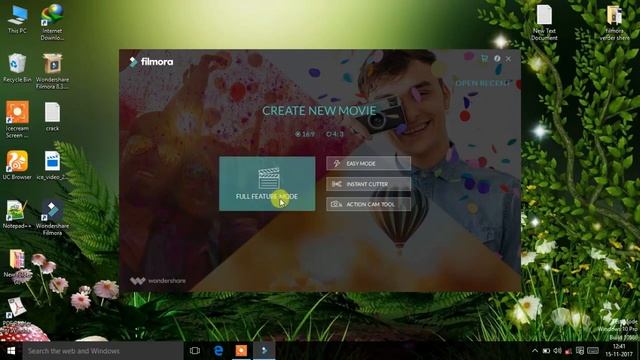Select This PC desktop icon
This screenshot has height=360, width=640.
(17, 20)
